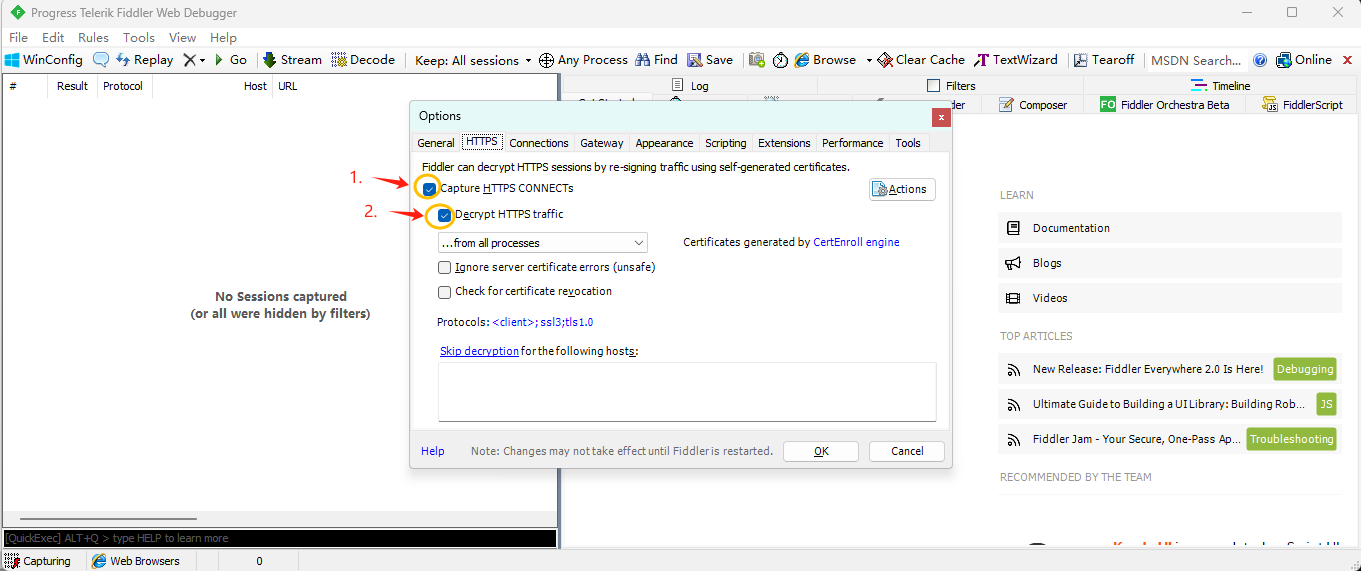Select the Appearance tab in Options
The image size is (1361, 571).
coord(664,143)
